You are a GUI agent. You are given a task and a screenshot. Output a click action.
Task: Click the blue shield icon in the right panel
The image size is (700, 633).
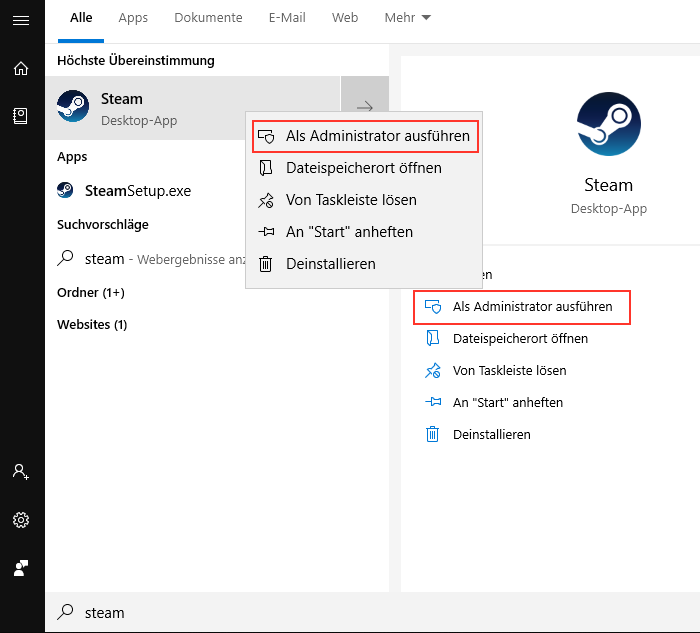click(433, 307)
